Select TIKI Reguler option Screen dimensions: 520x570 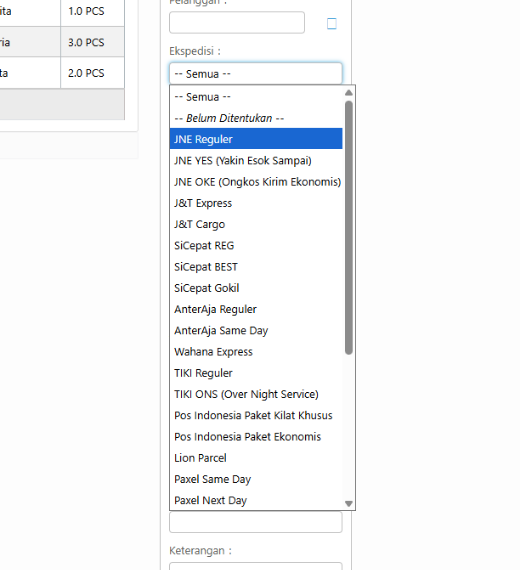(x=256, y=373)
